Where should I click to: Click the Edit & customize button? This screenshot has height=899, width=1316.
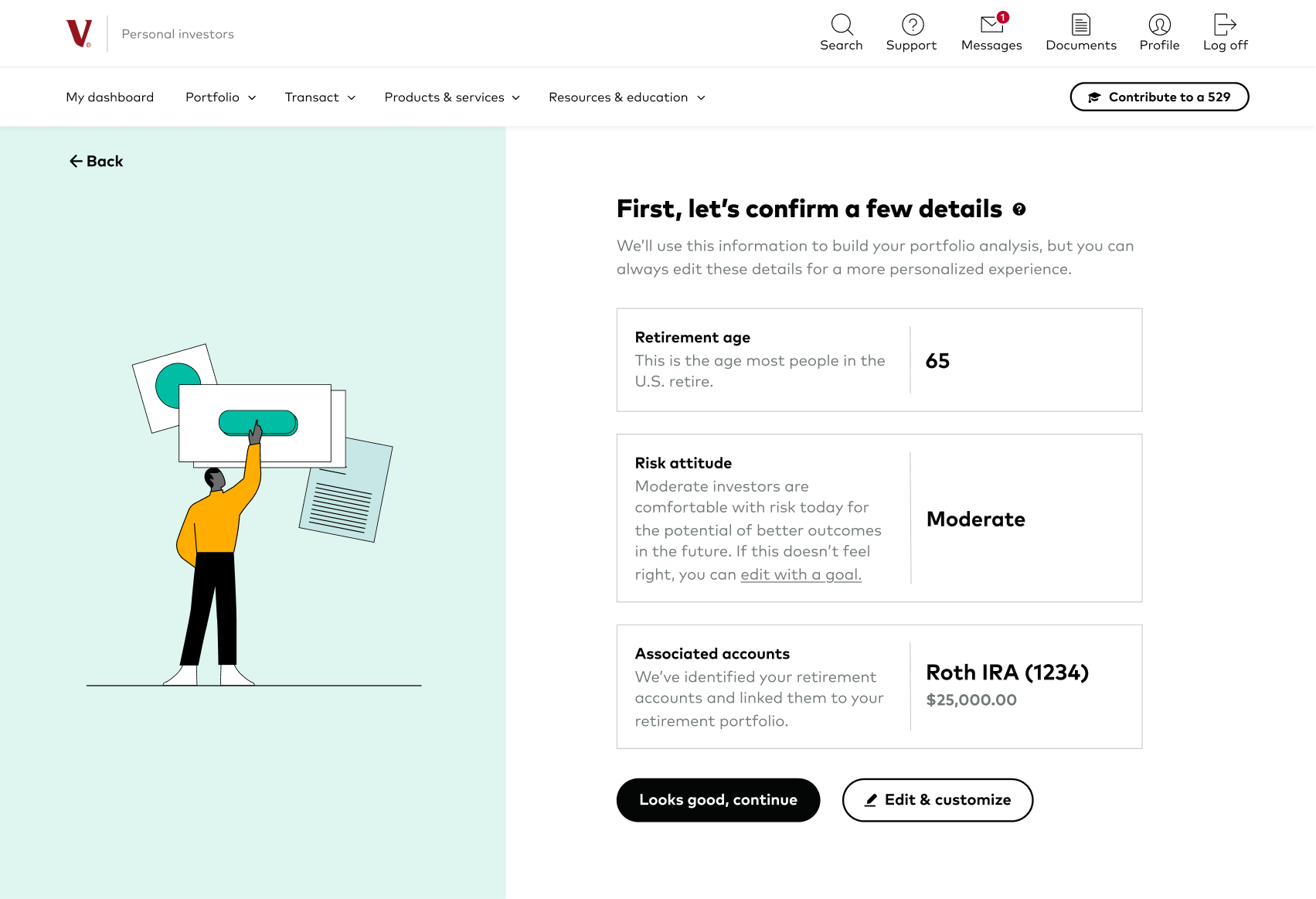[937, 800]
